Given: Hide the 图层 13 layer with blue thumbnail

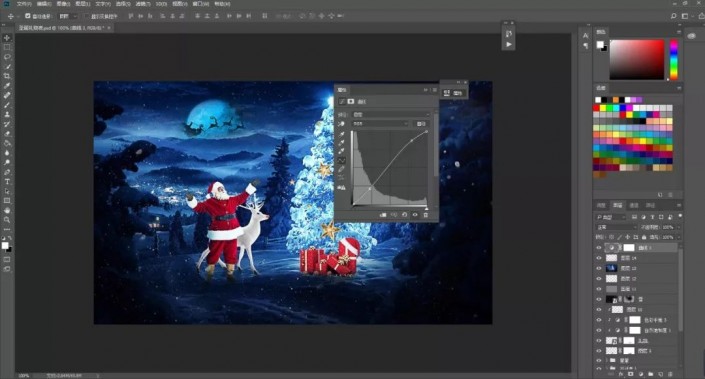Looking at the screenshot, I should tap(598, 268).
